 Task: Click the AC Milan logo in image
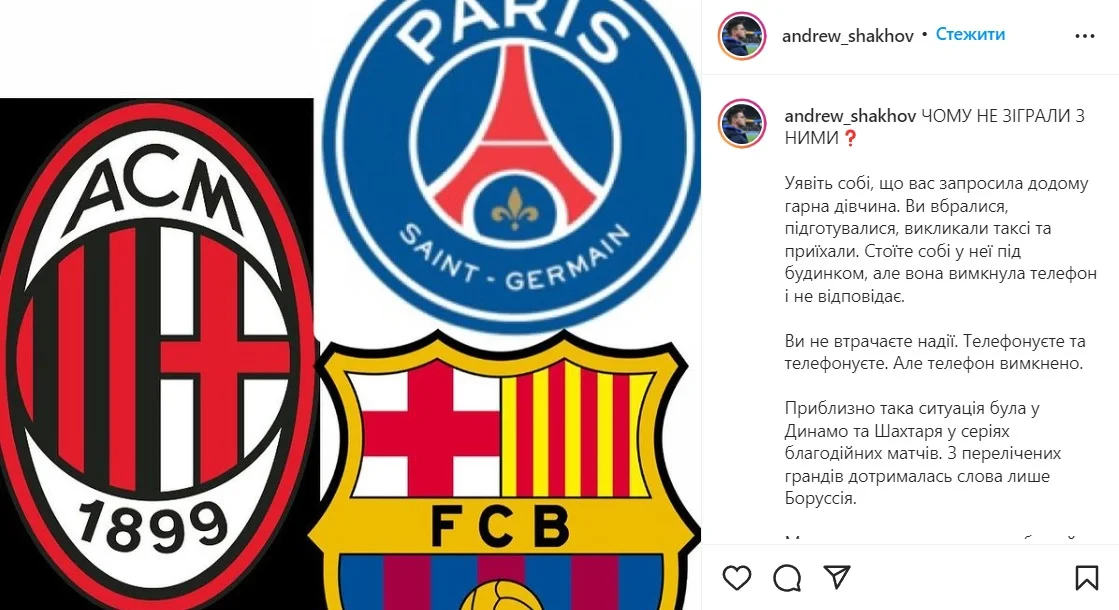[156, 355]
